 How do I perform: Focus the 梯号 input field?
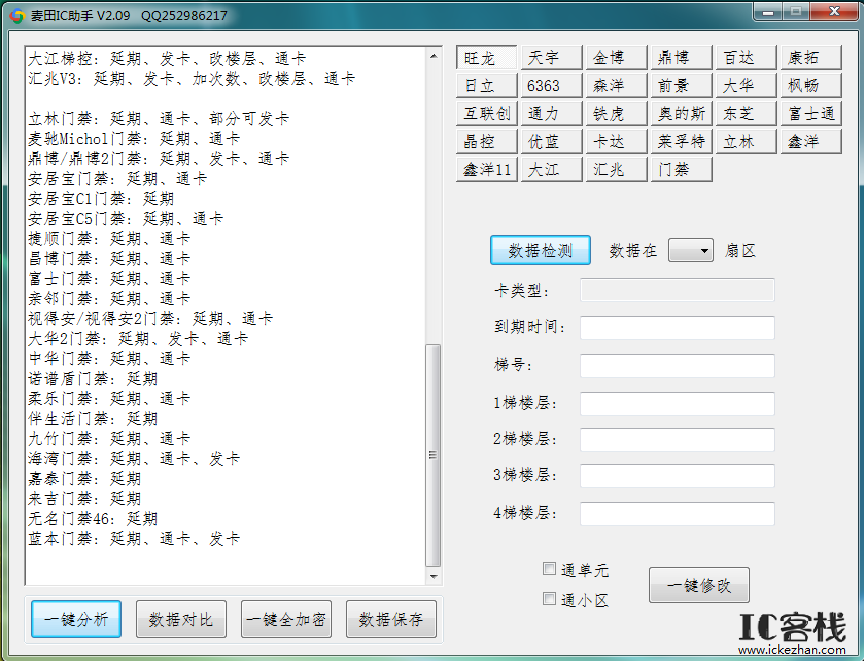click(677, 366)
